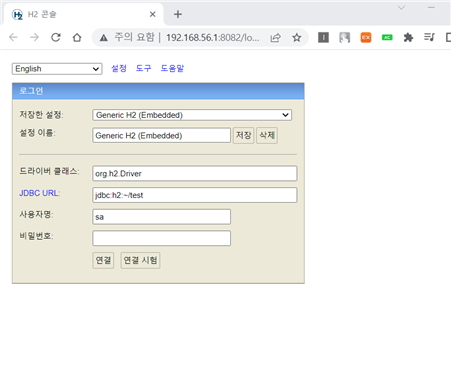Open a new browser tab
Viewport: 451px width, 371px height.
tap(178, 14)
